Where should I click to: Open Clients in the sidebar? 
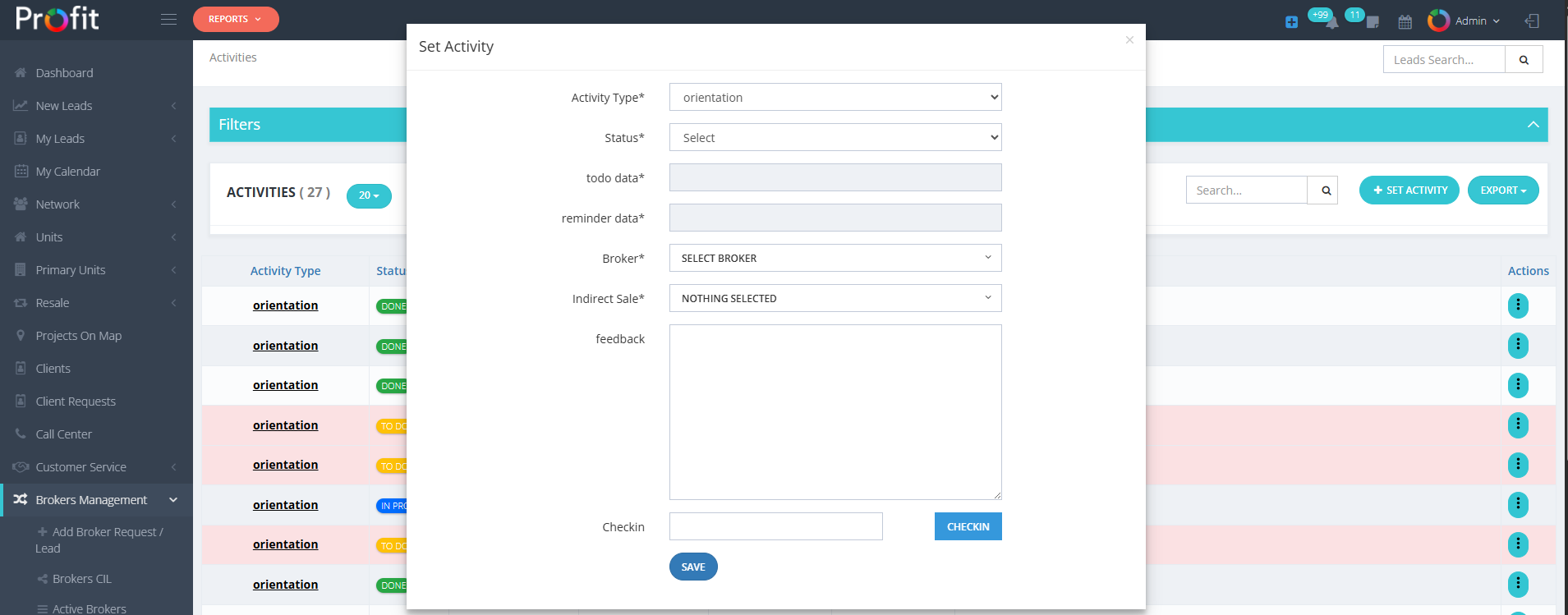(x=96, y=369)
